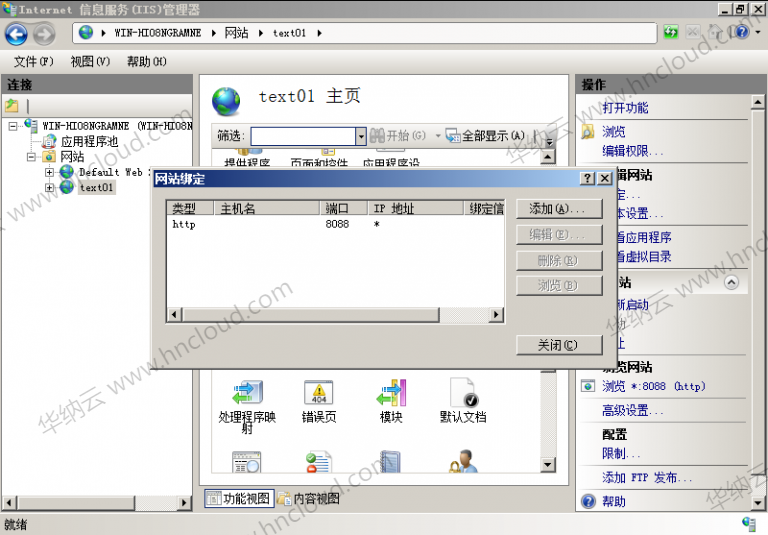Image resolution: width=768 pixels, height=535 pixels.
Task: Open address bar arrow after WIN-HIO8NGRAMNE
Action: click(214, 33)
